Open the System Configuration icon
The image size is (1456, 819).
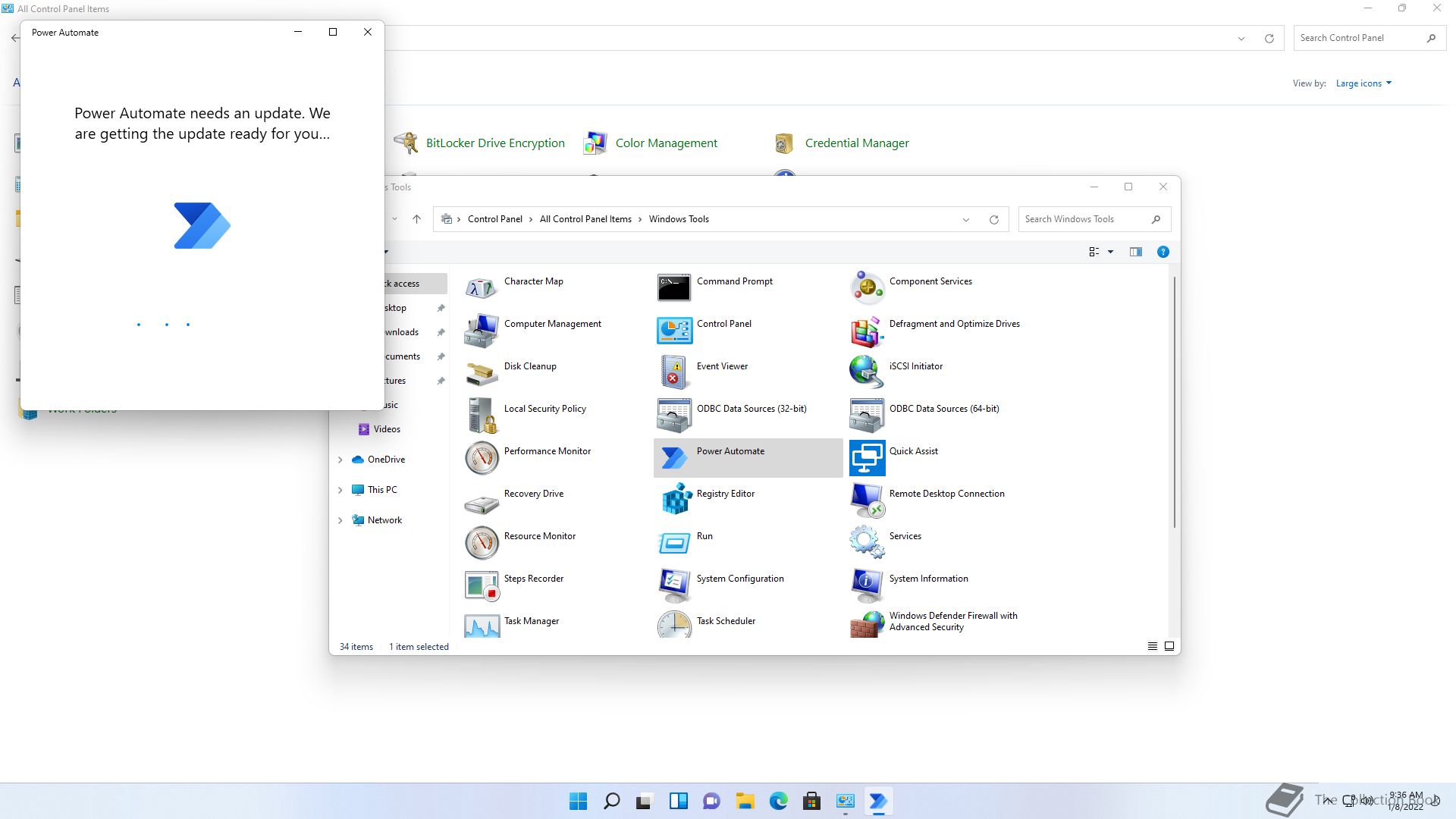[x=674, y=585]
